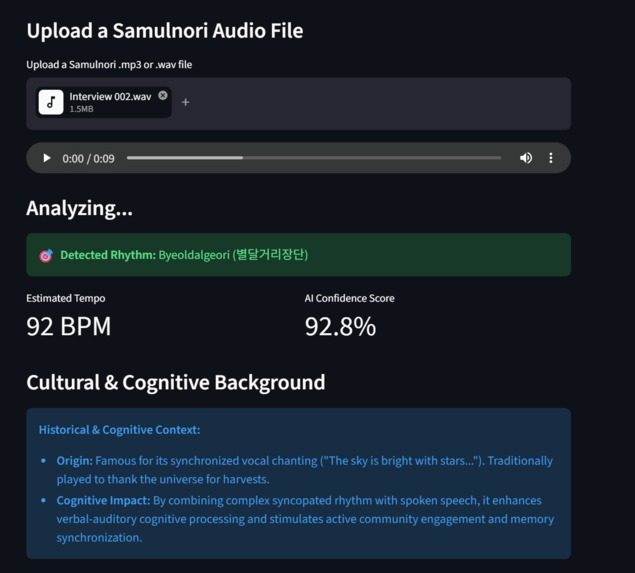Viewport: 635px width, 573px height.
Task: Click the Analyzing... heading
Action: [79, 209]
